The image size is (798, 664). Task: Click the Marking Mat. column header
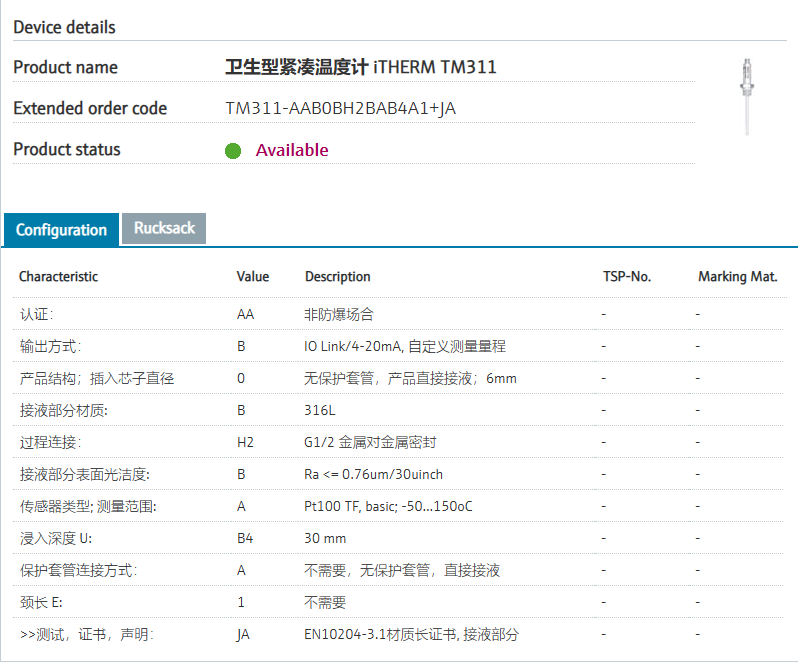pyautogui.click(x=737, y=276)
